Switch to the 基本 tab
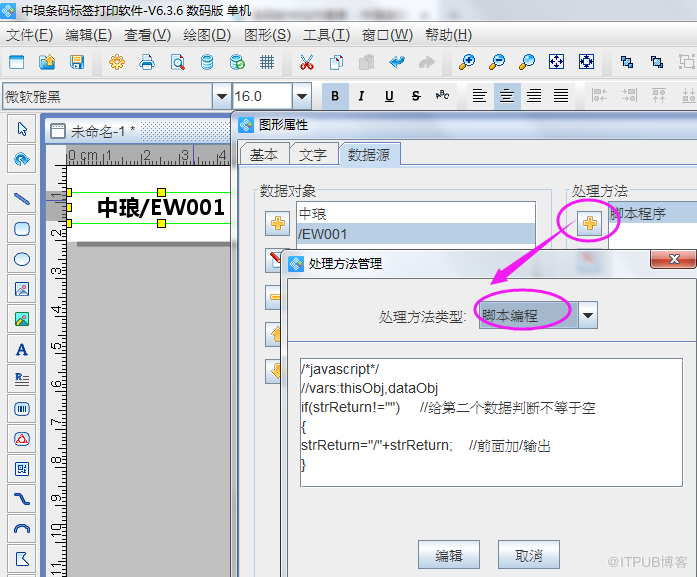 pos(264,154)
